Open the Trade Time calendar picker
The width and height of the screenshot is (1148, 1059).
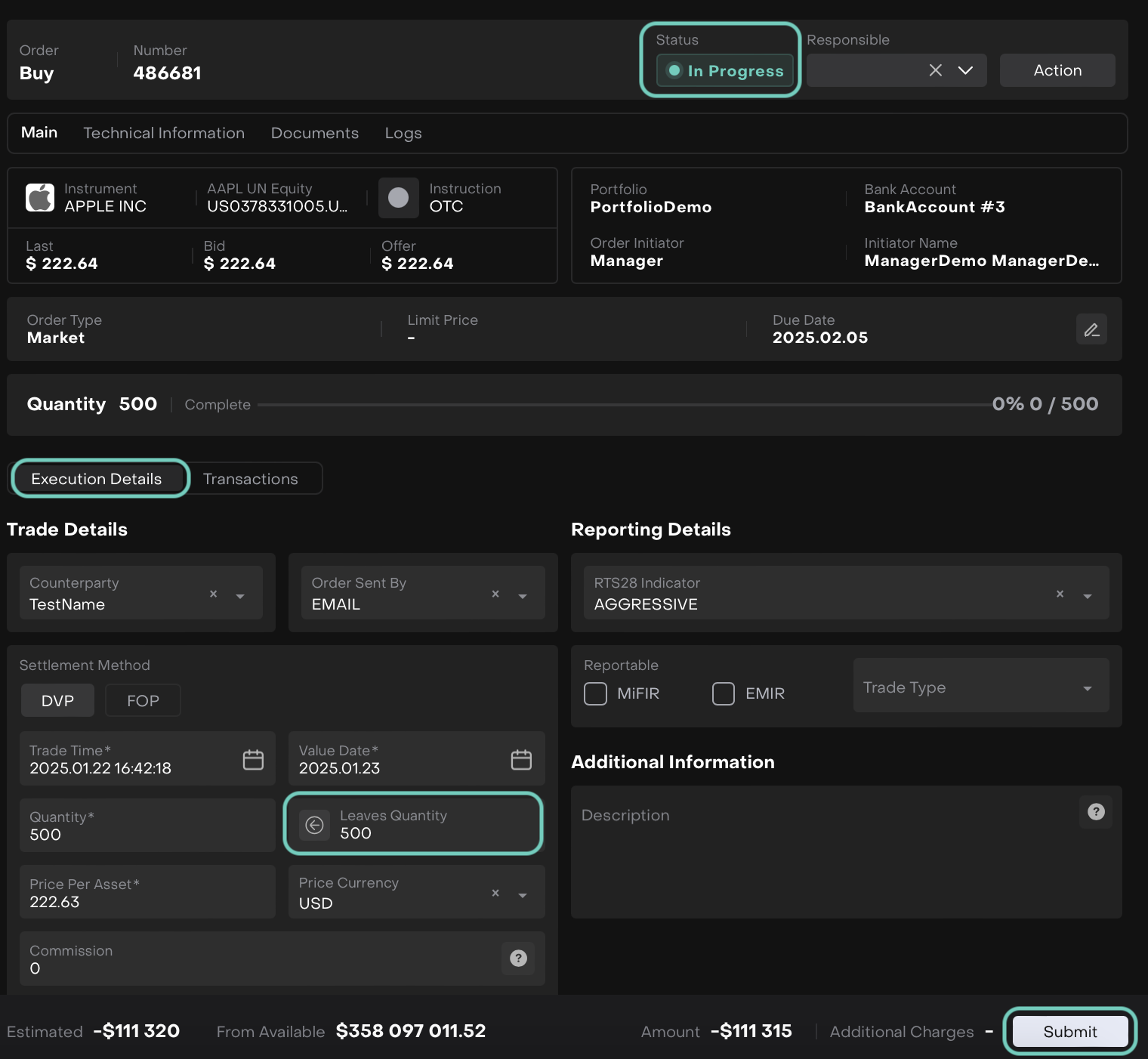click(x=253, y=759)
